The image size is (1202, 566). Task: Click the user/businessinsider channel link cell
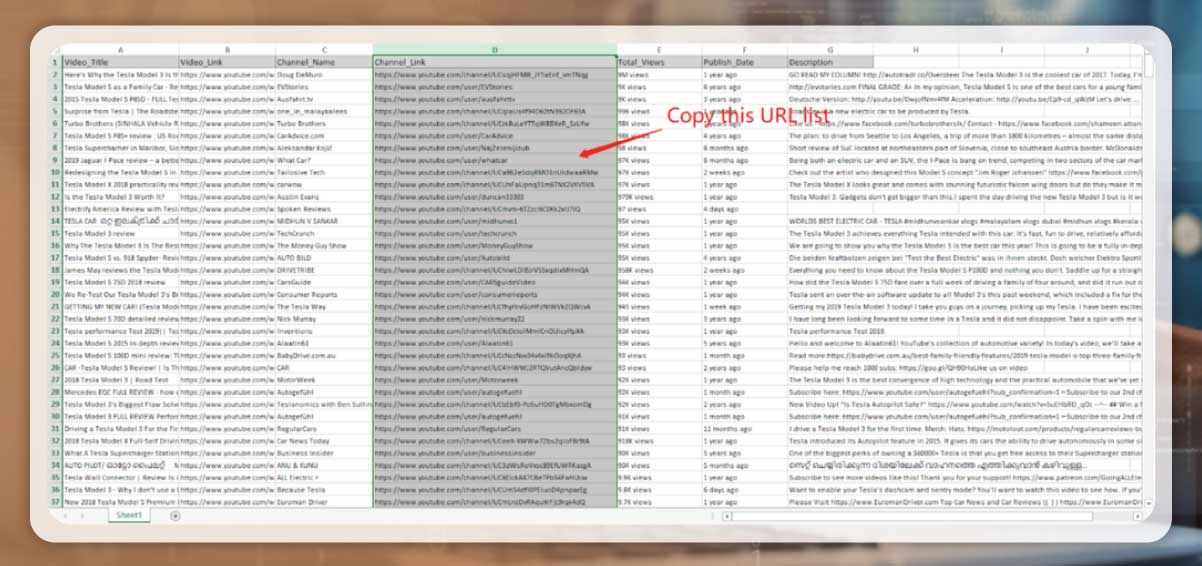click(x=495, y=453)
